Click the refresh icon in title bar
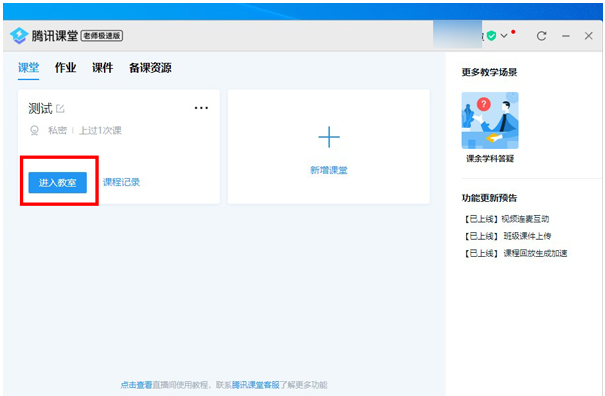The image size is (605, 396). [x=541, y=36]
